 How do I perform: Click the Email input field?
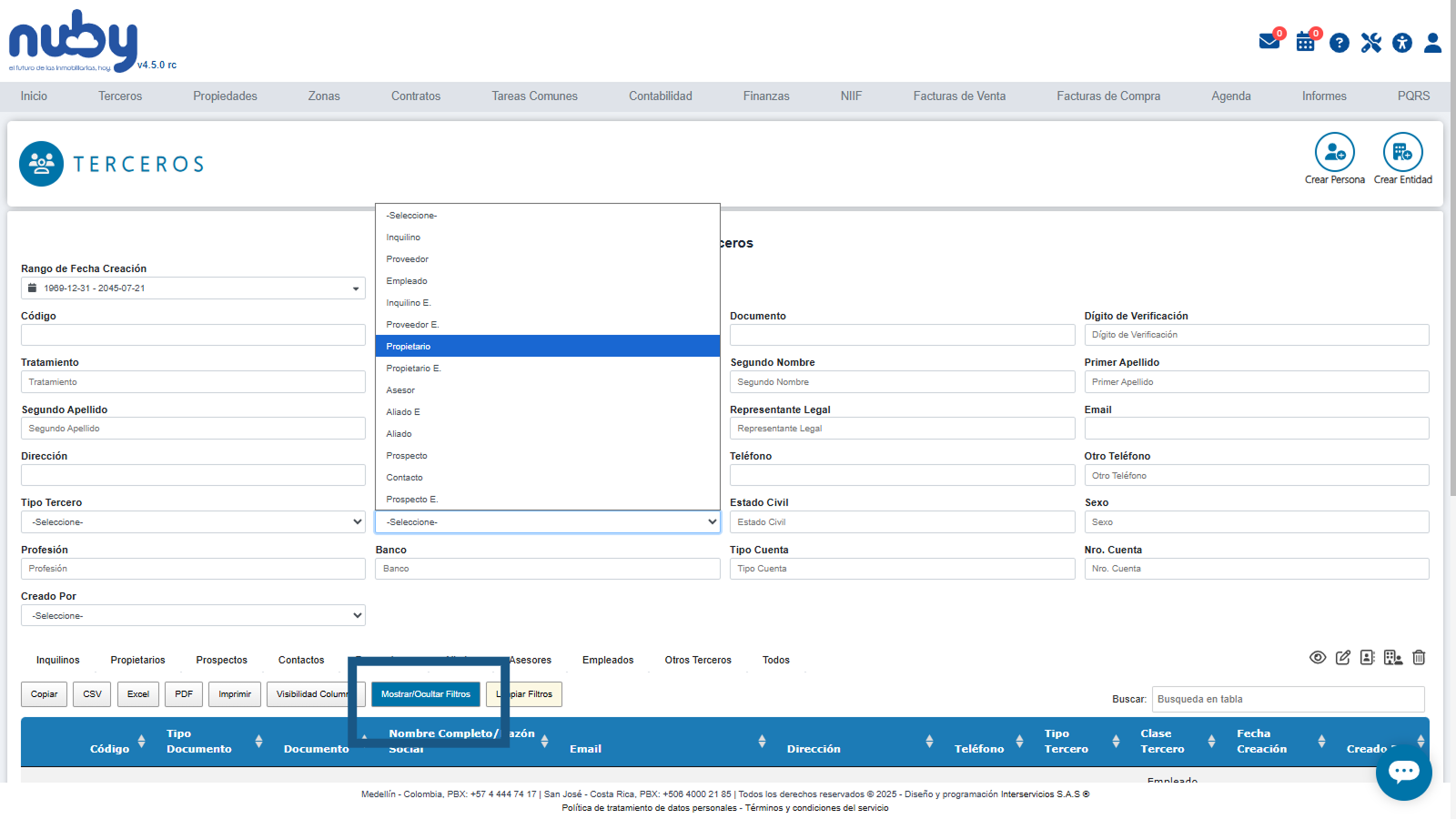coord(1257,429)
